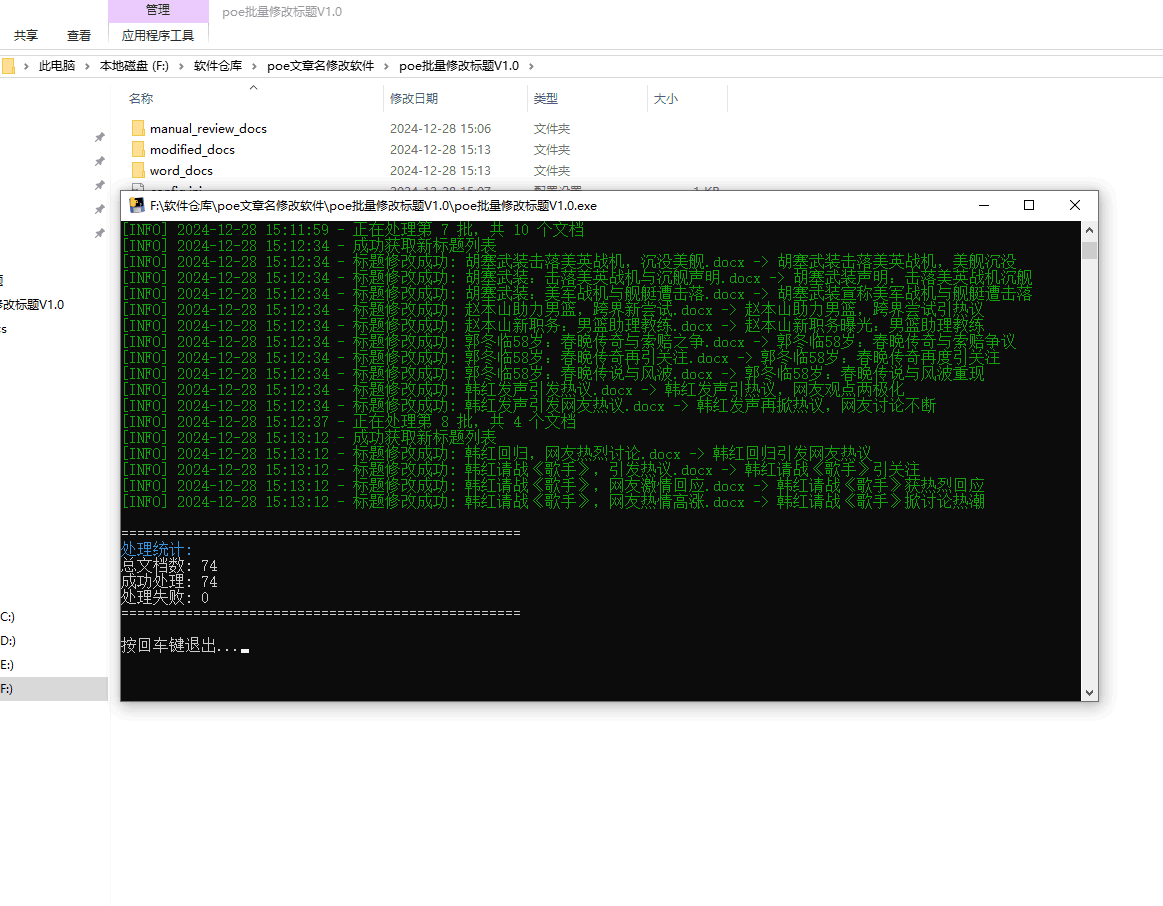
Task: Select manual_review_docs folder name
Action: tap(208, 128)
